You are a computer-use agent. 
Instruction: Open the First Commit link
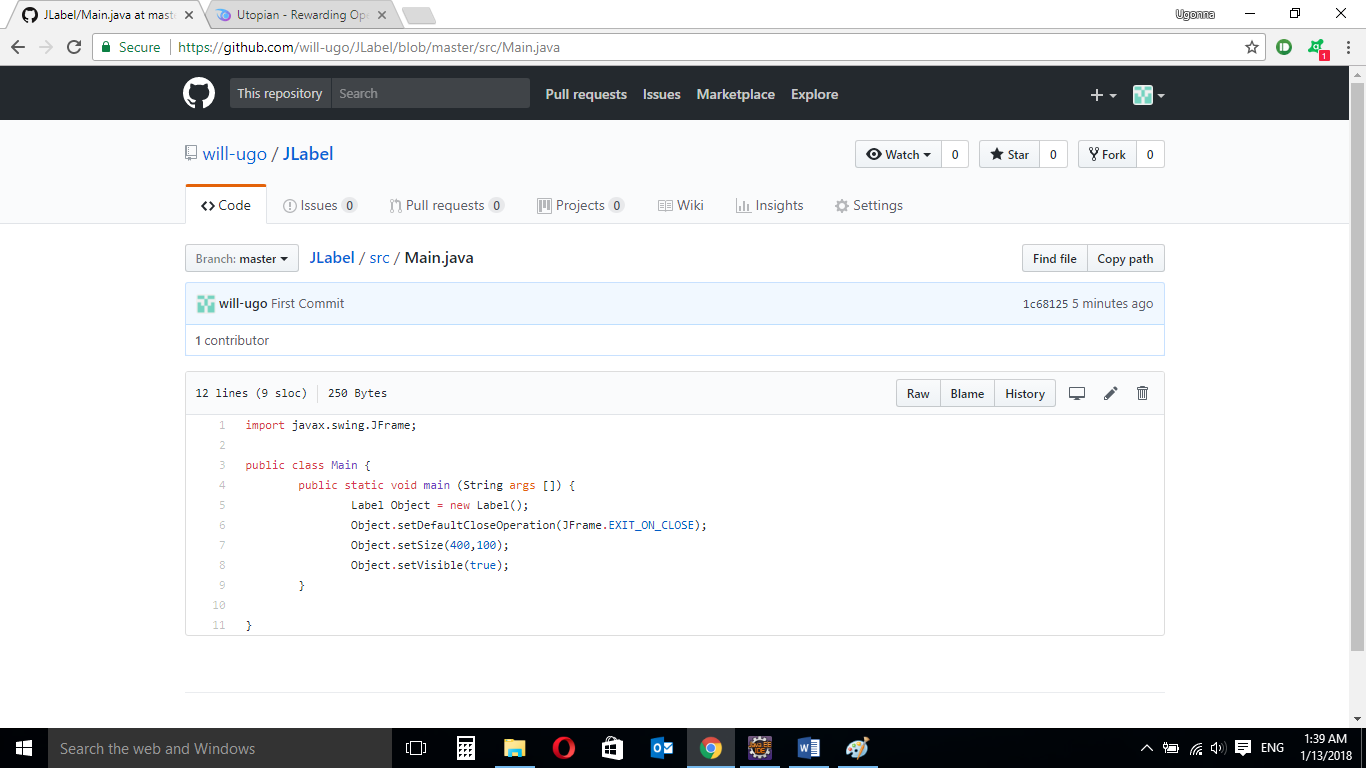click(x=307, y=304)
